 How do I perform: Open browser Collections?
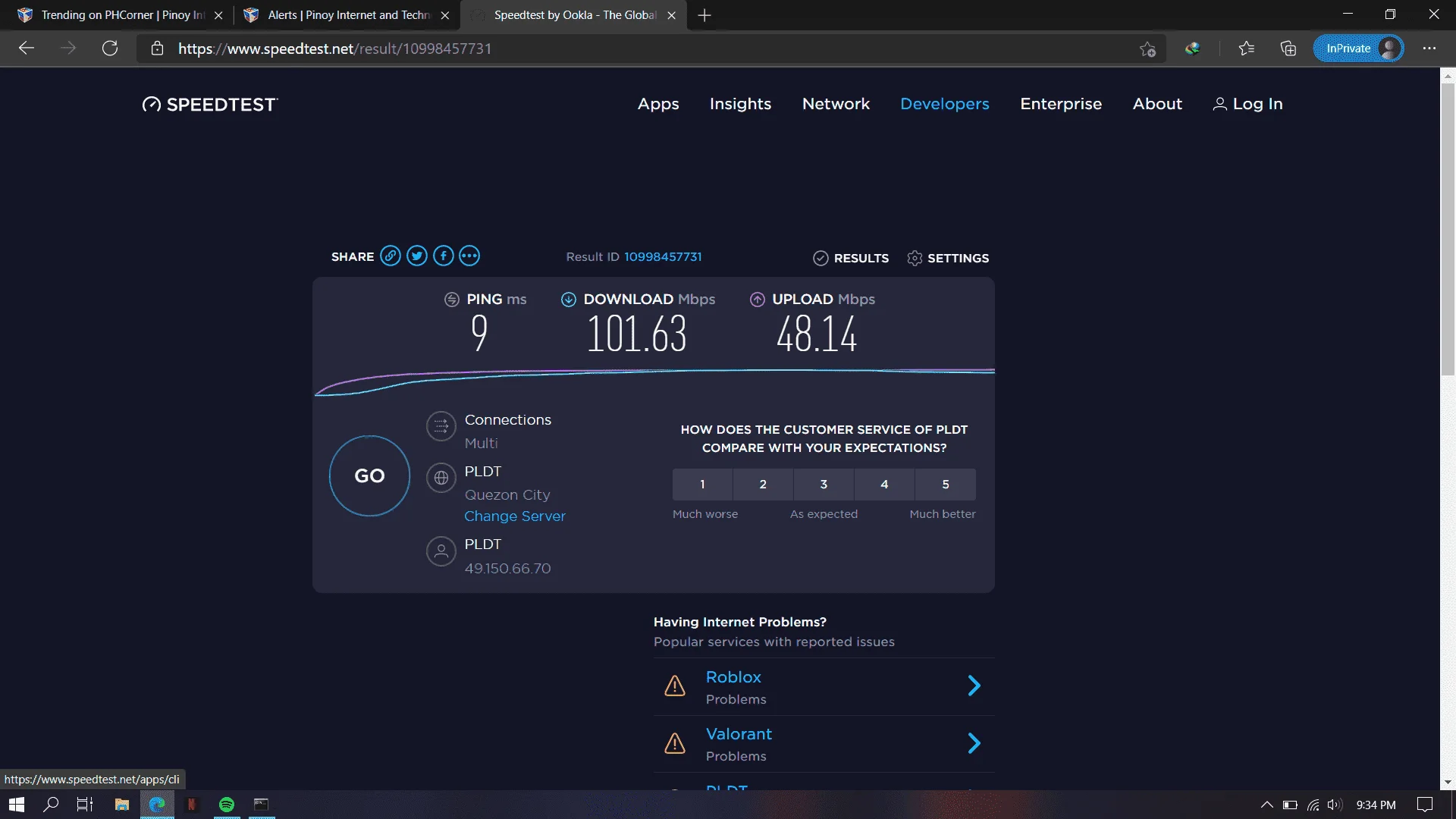[1288, 49]
